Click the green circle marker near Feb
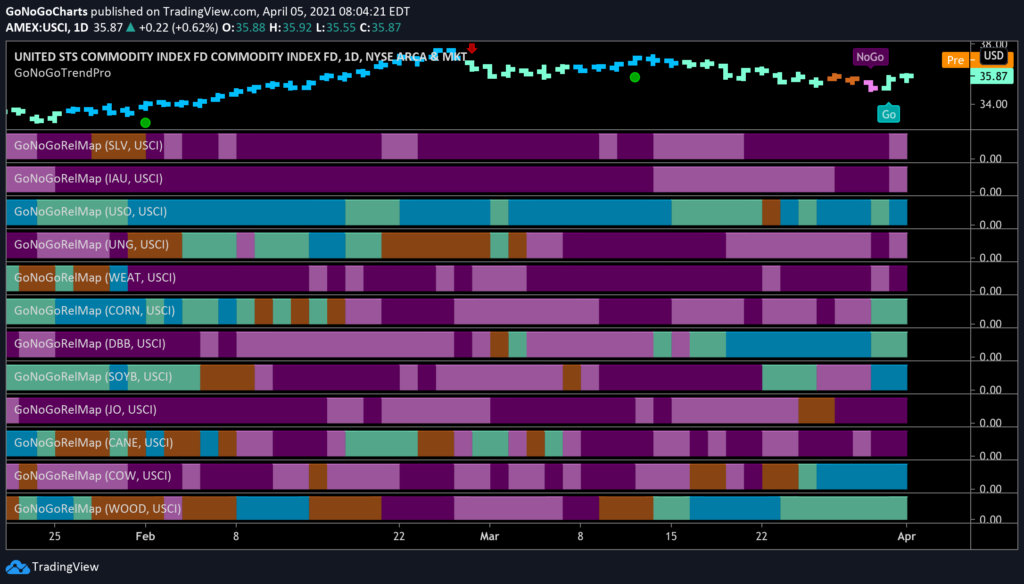 click(x=145, y=122)
